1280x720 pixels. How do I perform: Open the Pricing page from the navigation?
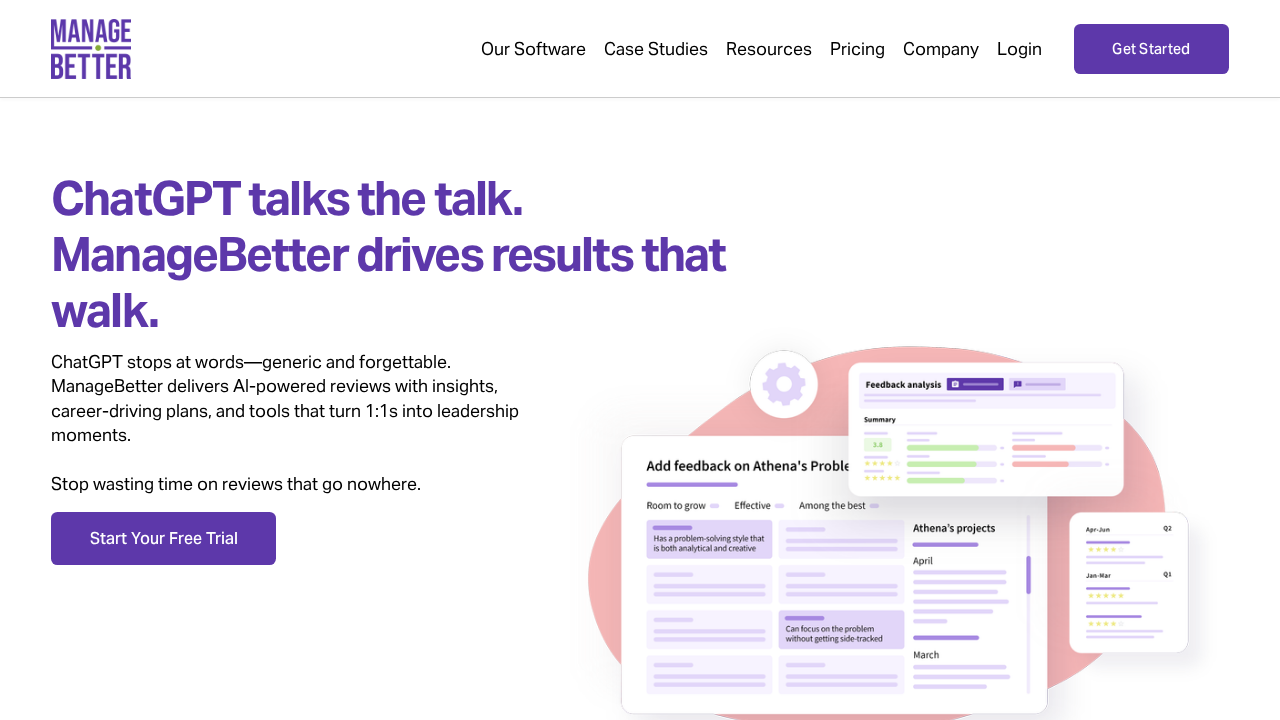point(857,48)
